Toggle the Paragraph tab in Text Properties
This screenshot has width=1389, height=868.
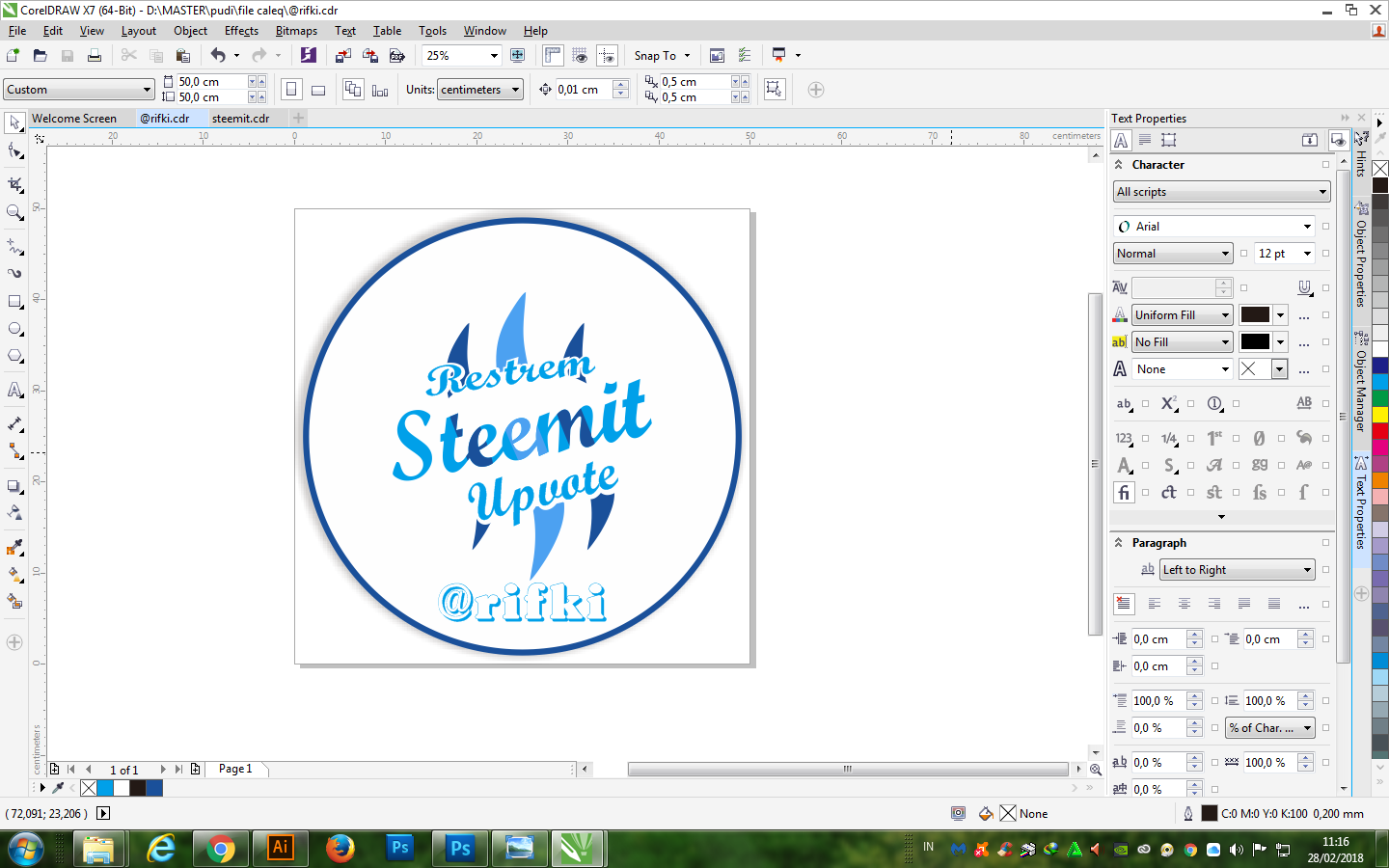[x=1145, y=140]
